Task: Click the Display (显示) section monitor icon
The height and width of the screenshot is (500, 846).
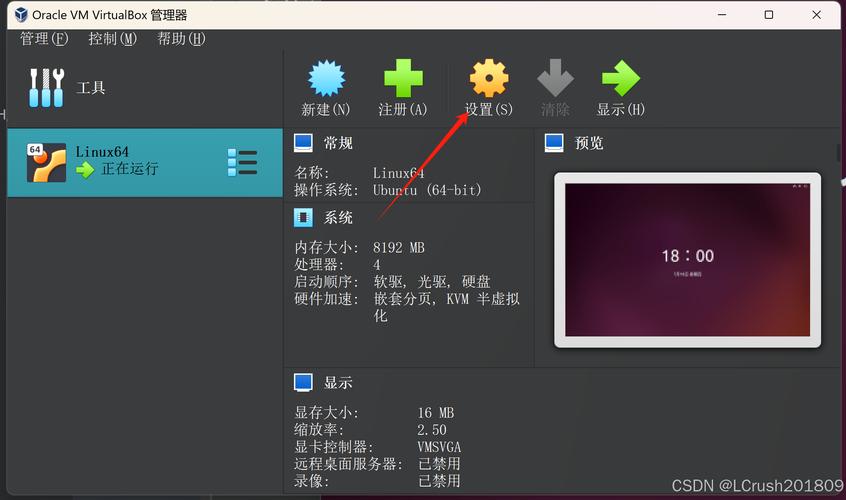Action: (x=303, y=382)
